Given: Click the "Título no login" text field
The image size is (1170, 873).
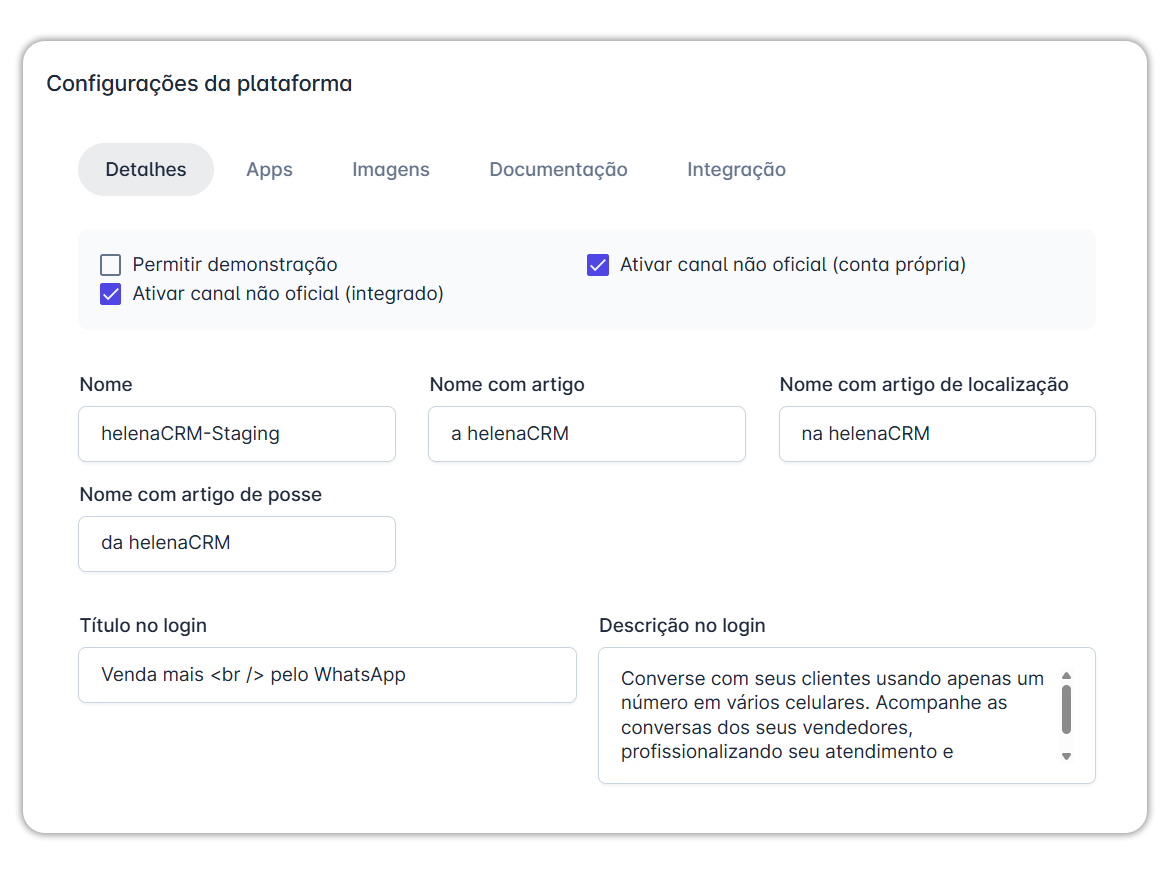Looking at the screenshot, I should click(x=327, y=675).
